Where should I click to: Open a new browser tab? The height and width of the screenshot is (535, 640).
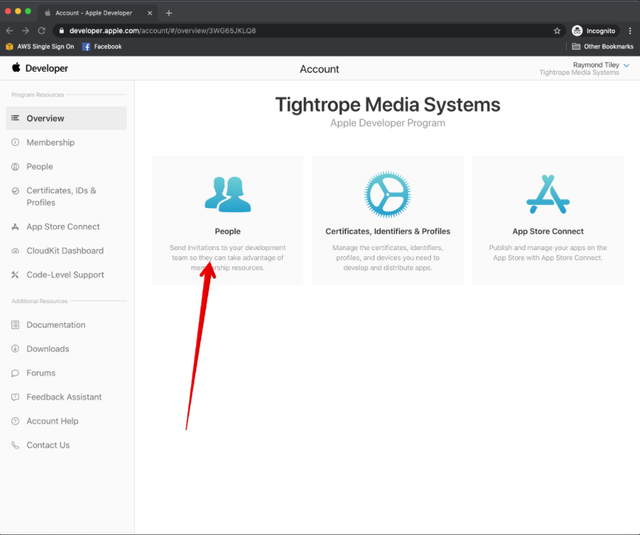click(169, 13)
